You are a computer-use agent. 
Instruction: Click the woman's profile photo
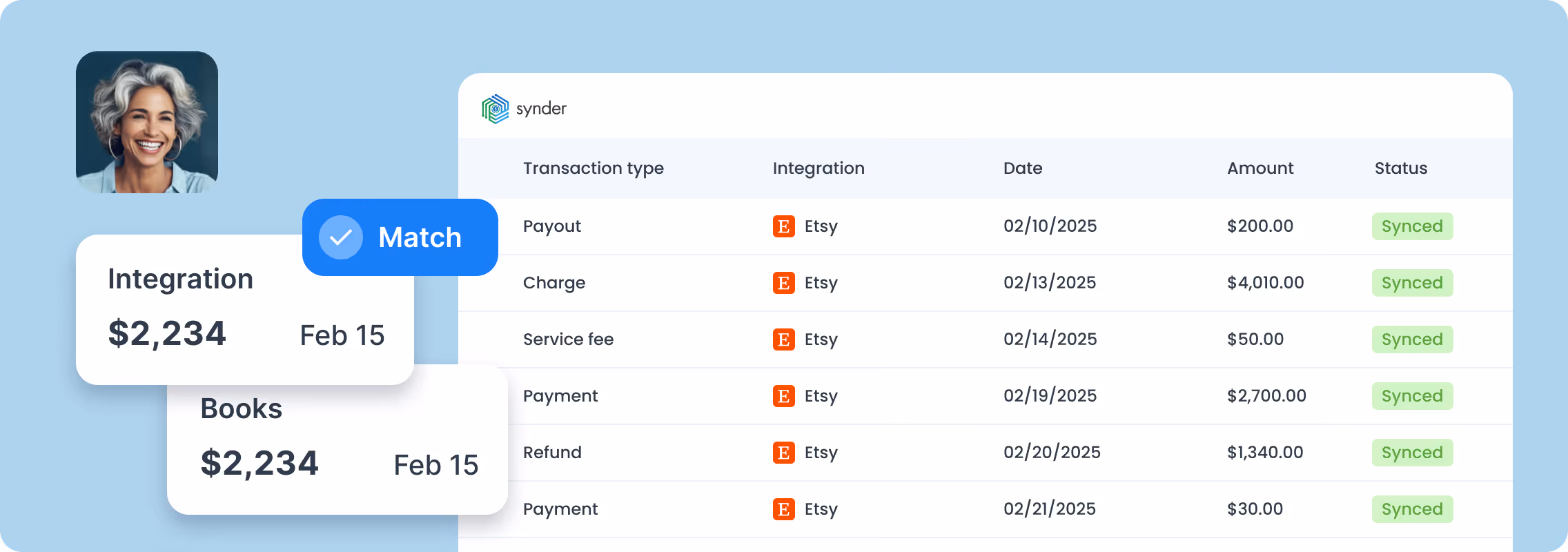[x=147, y=122]
